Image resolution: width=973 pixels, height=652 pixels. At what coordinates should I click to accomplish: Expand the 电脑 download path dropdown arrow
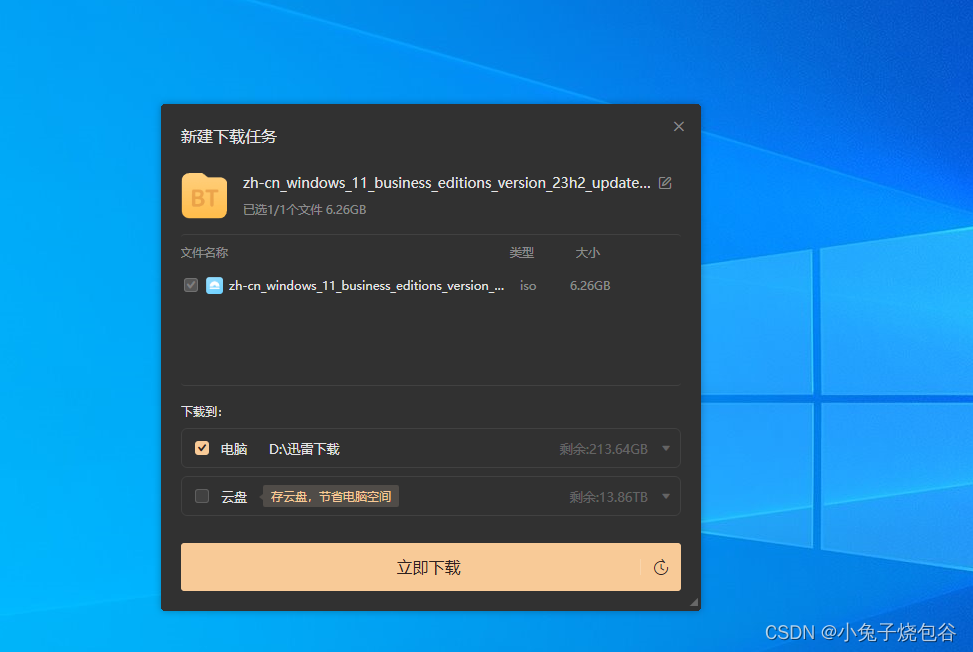point(666,448)
